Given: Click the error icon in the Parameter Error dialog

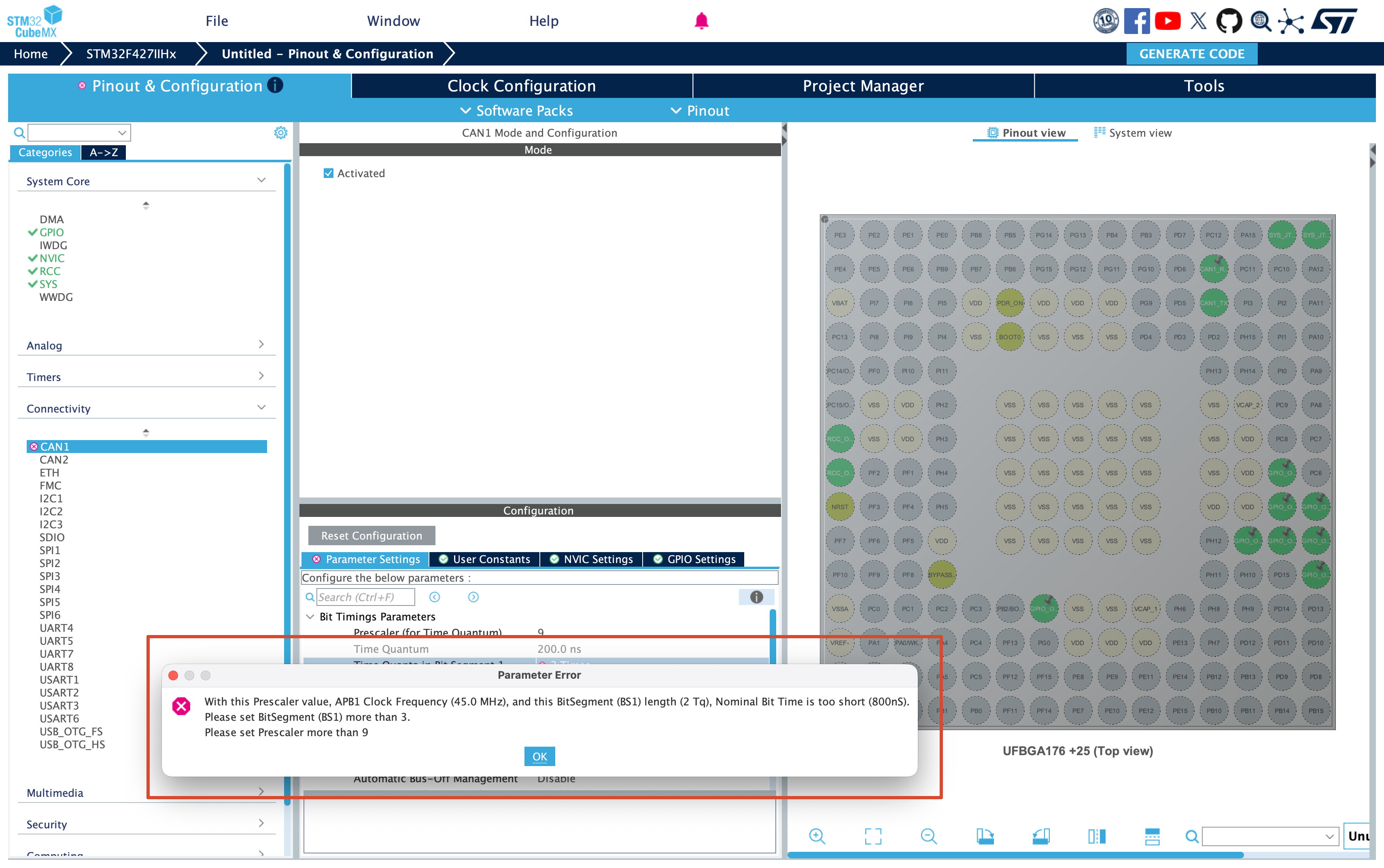Looking at the screenshot, I should pos(181,705).
